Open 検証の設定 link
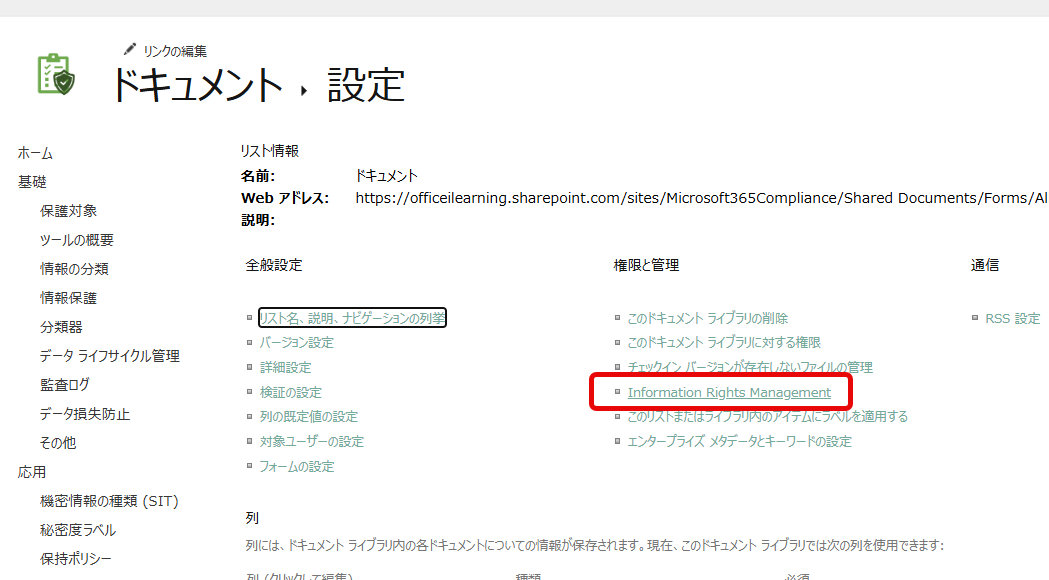The height and width of the screenshot is (580, 1049). pyautogui.click(x=290, y=393)
